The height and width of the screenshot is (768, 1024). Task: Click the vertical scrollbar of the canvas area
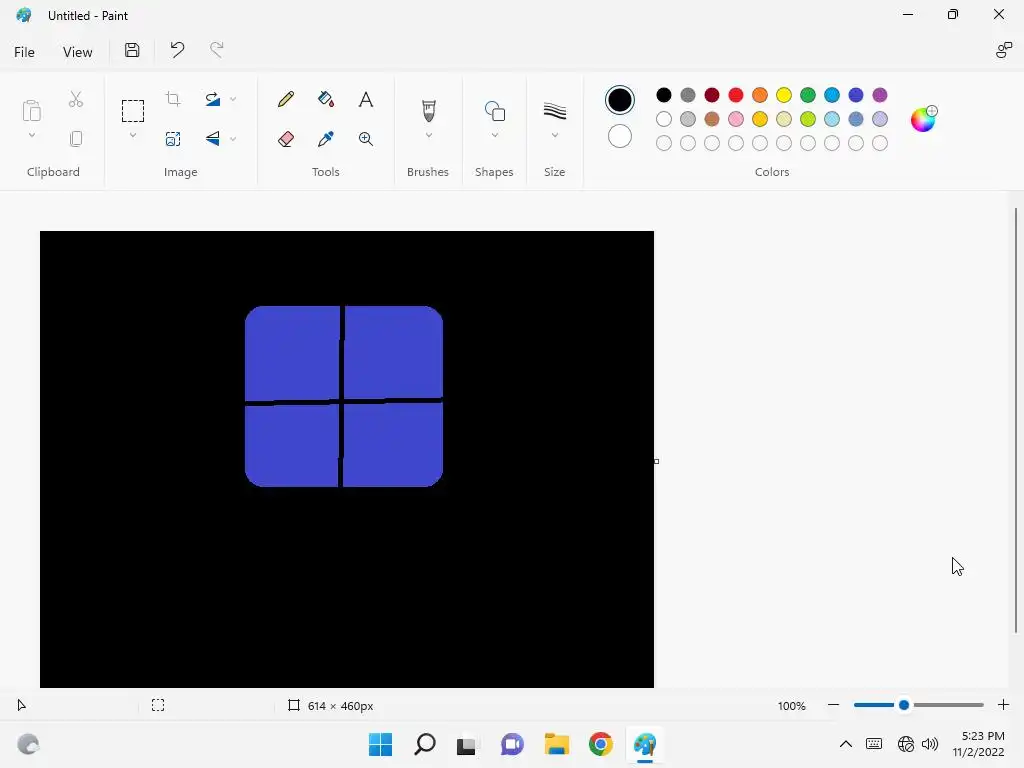point(1016,420)
